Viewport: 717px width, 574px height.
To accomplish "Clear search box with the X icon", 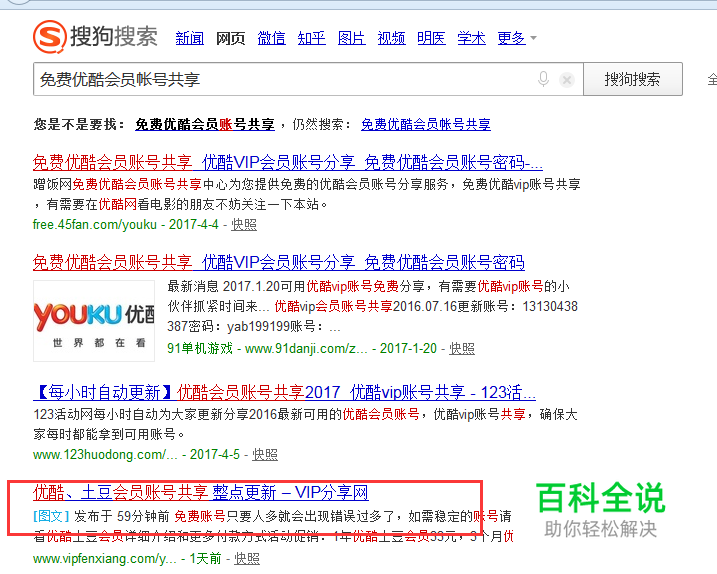I will (x=567, y=80).
